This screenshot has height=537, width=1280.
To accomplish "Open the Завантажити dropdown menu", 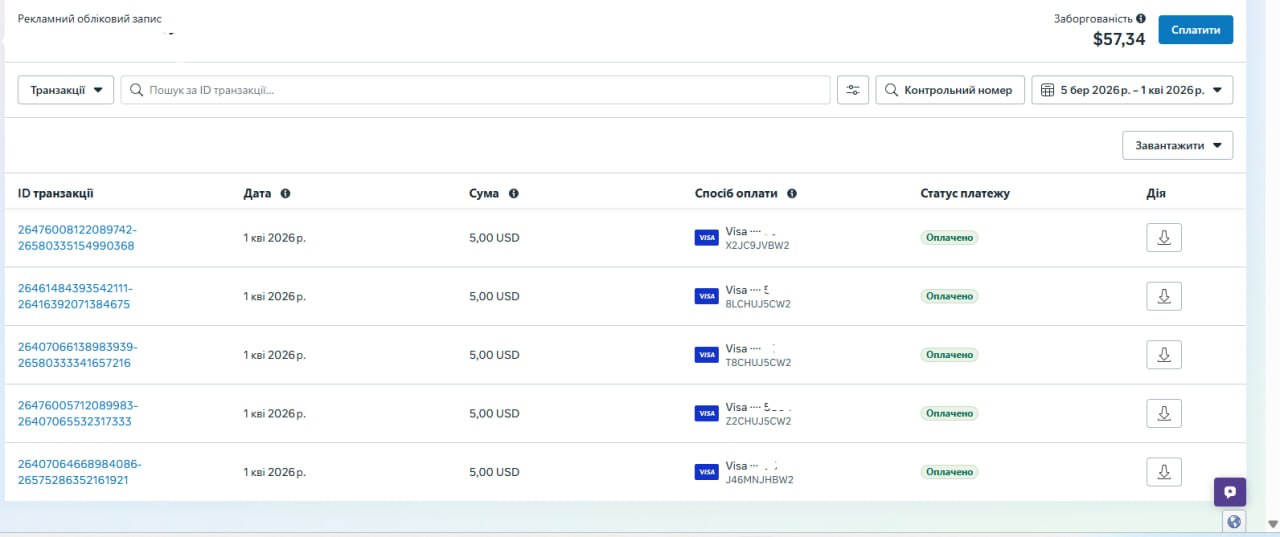I will (x=1177, y=145).
